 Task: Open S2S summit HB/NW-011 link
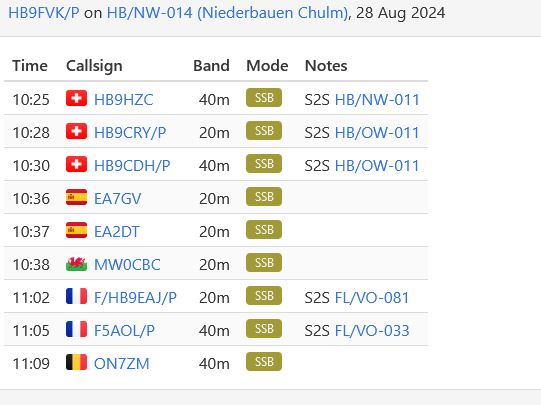tap(377, 100)
